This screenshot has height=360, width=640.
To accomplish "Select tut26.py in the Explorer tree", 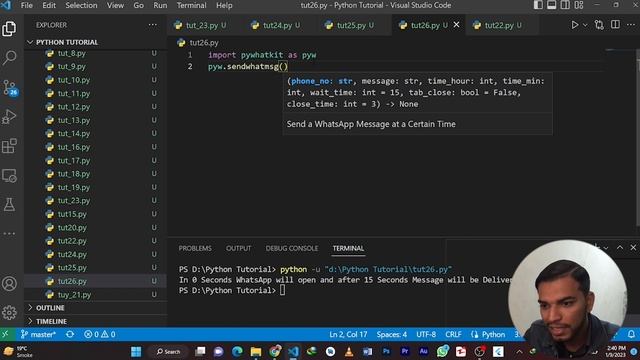I will [x=96, y=281].
